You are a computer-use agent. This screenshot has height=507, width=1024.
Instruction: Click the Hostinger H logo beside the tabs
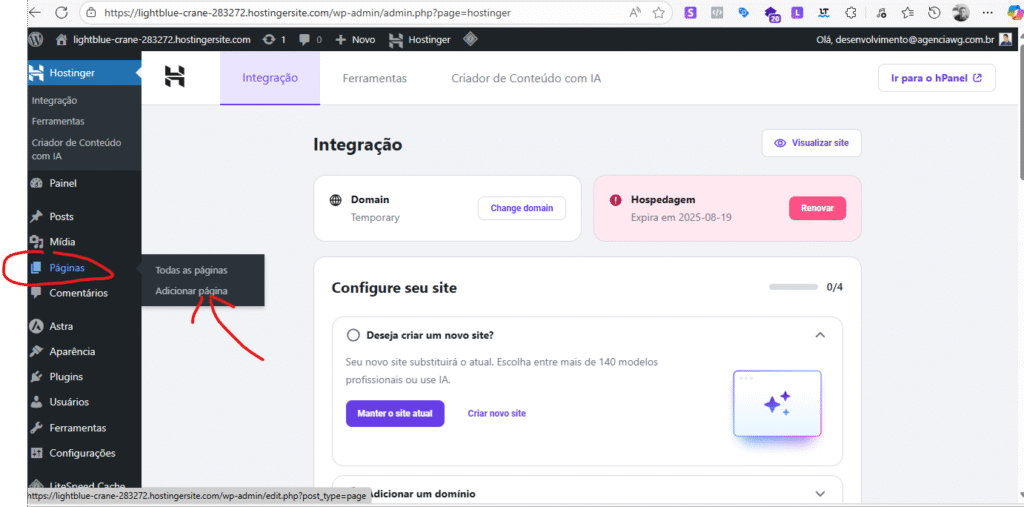tap(174, 76)
